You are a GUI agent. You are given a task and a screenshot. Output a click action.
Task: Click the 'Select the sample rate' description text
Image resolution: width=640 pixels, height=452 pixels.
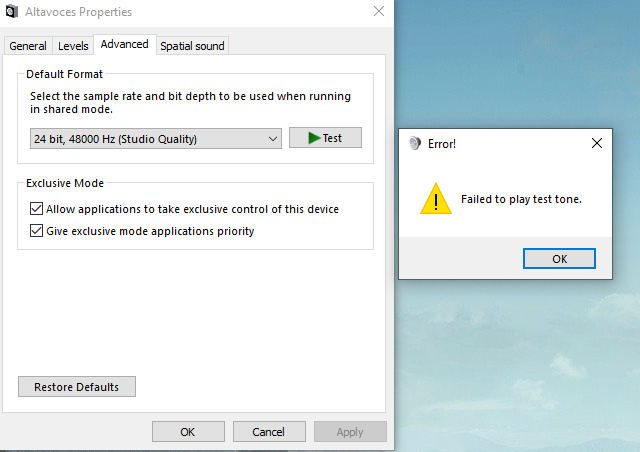coord(190,102)
